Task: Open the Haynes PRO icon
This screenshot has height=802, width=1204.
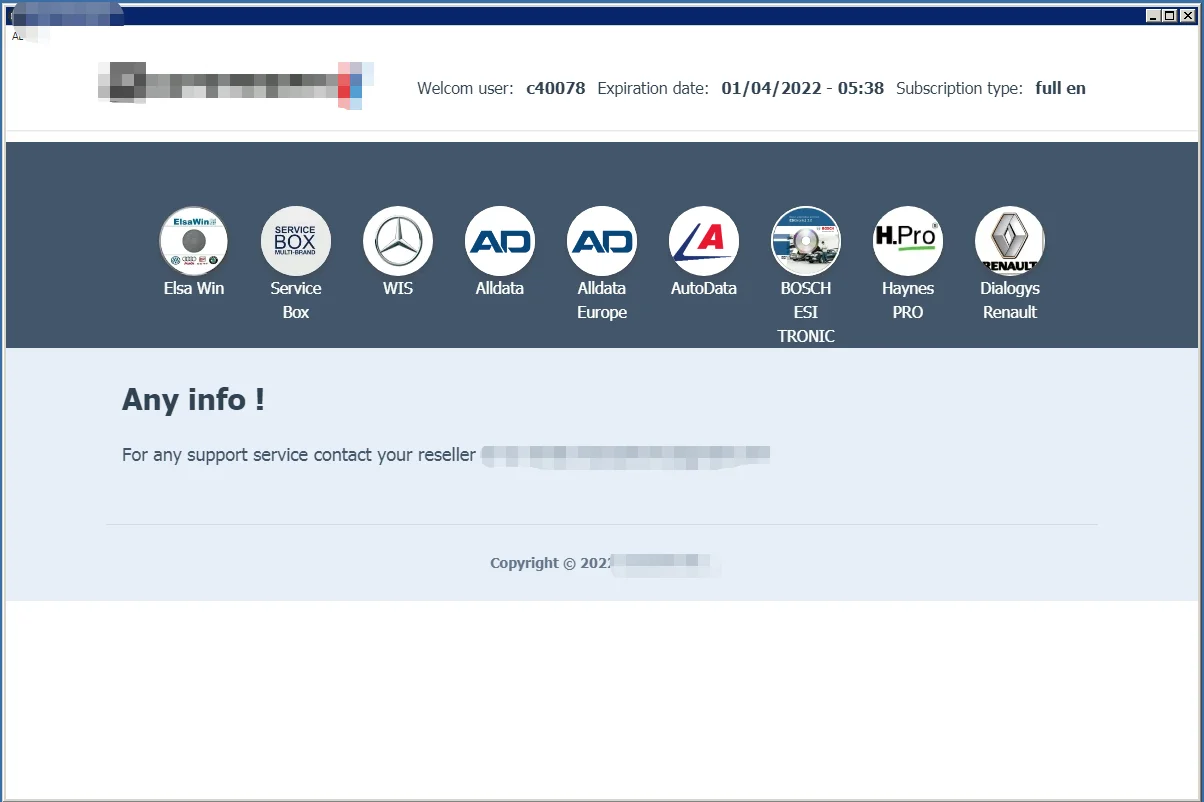Action: [908, 241]
